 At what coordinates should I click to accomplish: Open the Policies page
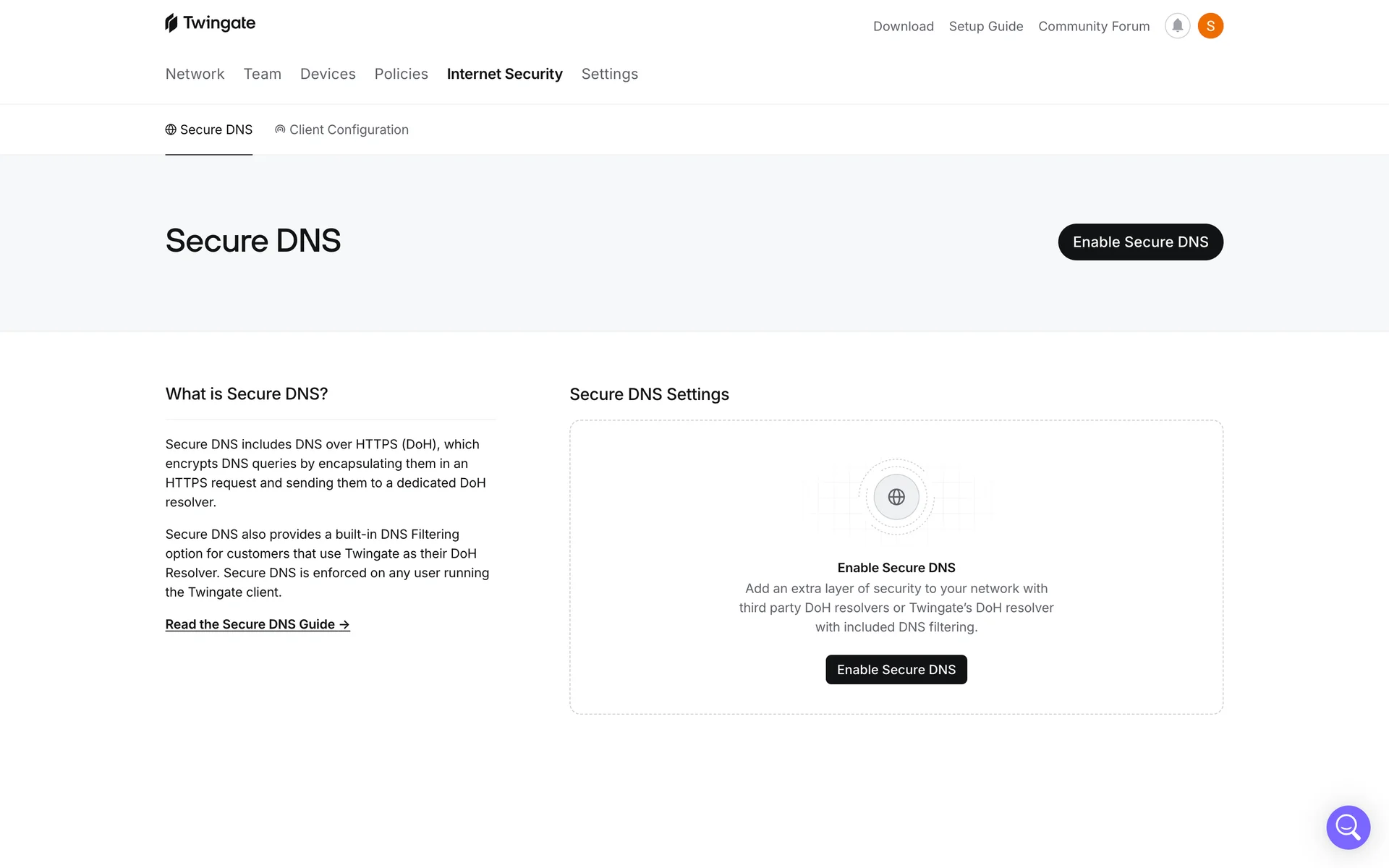pyautogui.click(x=401, y=74)
